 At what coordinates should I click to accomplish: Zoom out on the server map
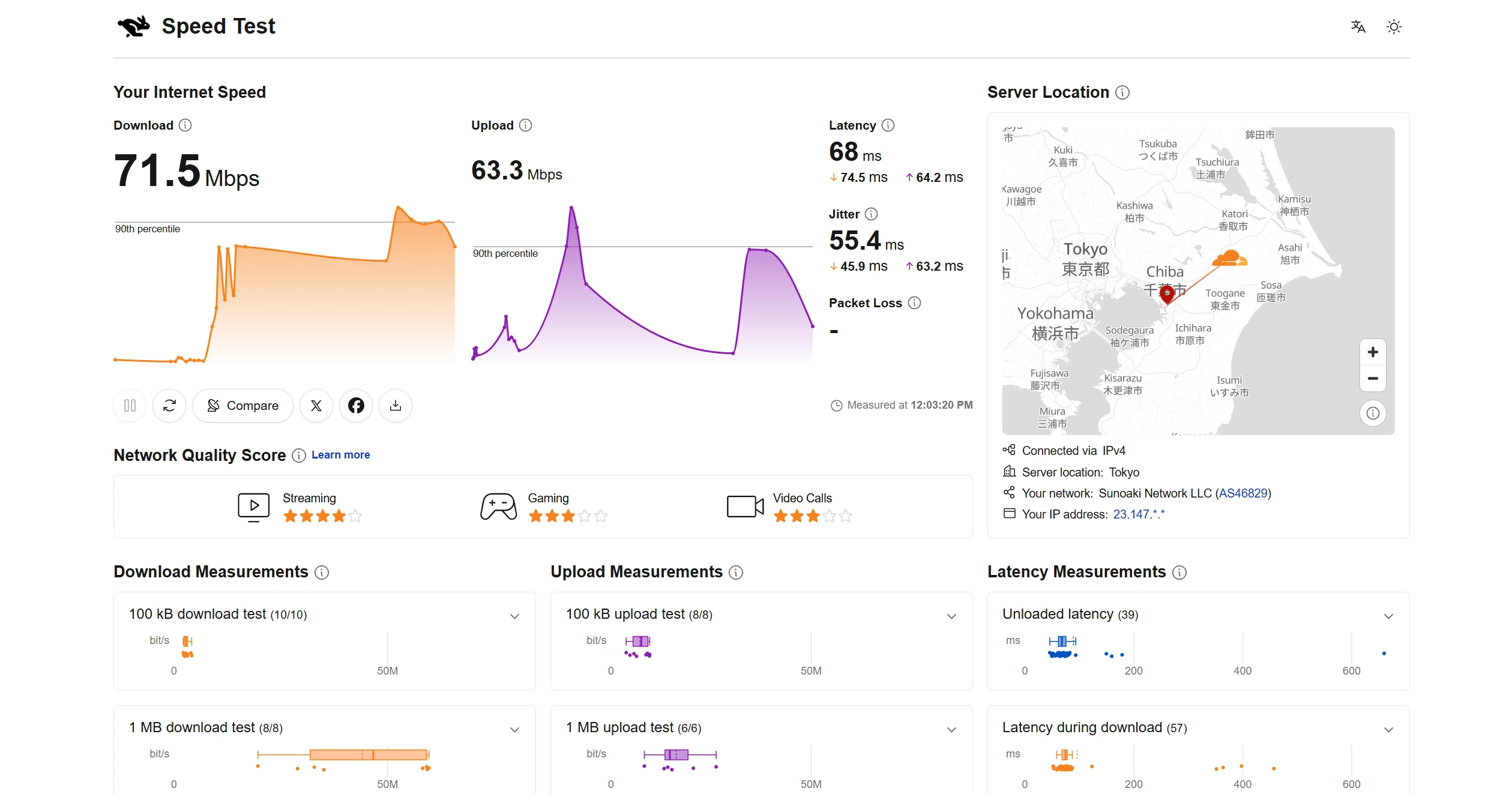[1373, 379]
